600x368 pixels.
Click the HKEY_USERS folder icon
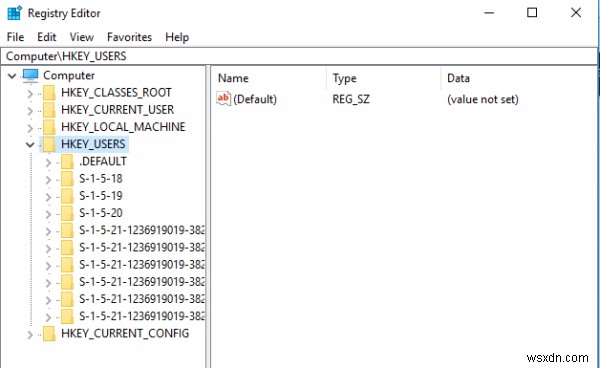[x=49, y=144]
